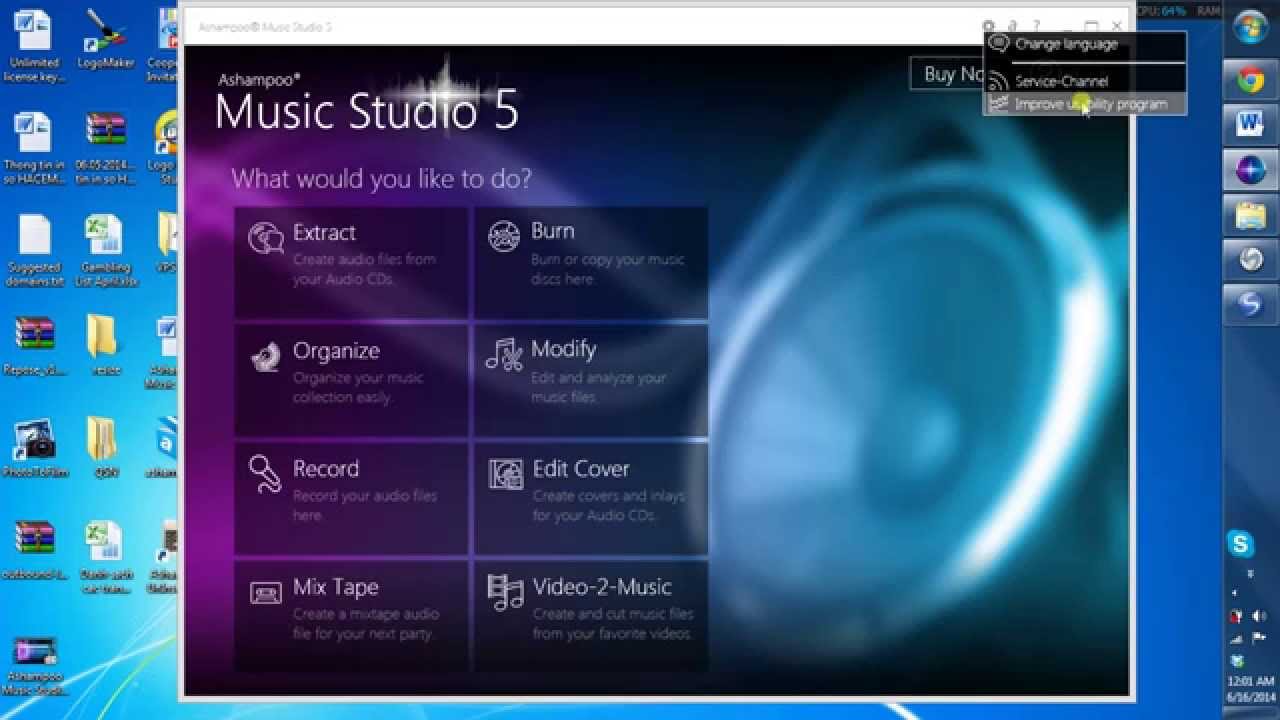Screen dimensions: 1280x720
Task: Select the Video-2-Music tile title
Action: coord(602,587)
